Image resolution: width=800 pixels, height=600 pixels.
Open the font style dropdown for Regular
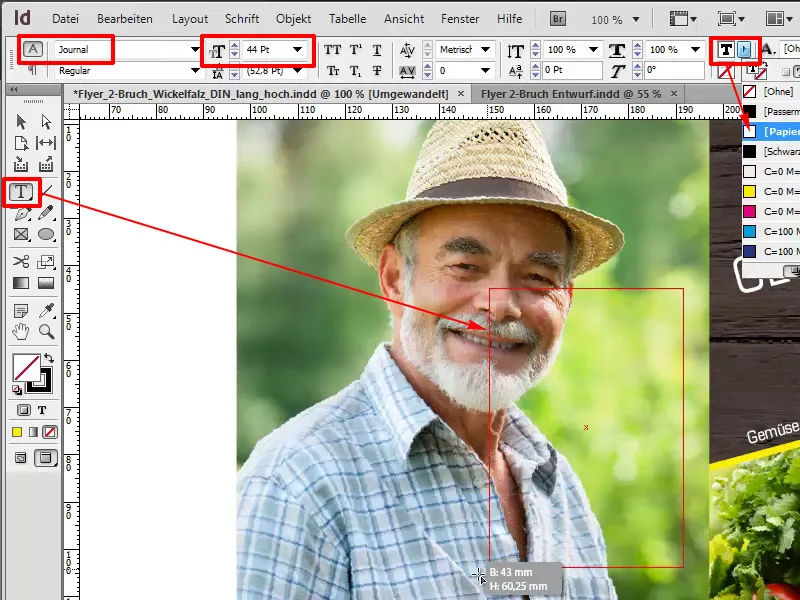tap(195, 70)
